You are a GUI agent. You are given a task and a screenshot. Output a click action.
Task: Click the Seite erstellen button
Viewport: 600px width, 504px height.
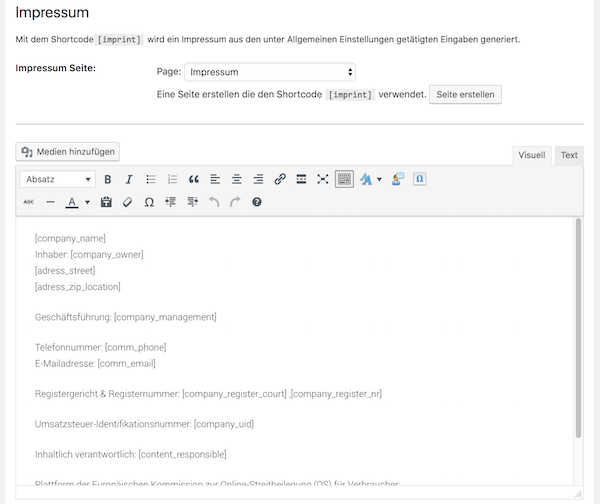[465, 95]
